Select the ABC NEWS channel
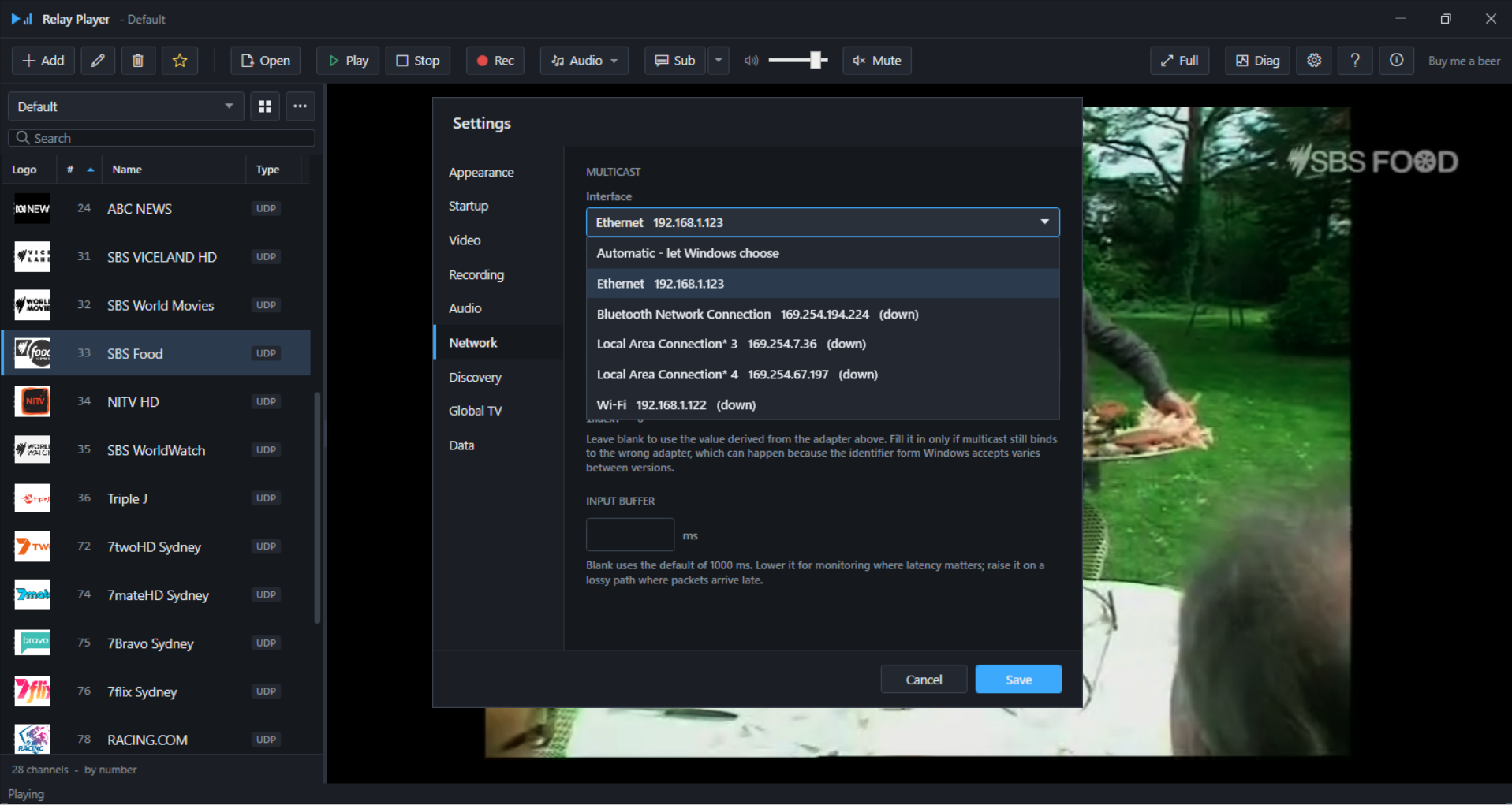 point(156,209)
